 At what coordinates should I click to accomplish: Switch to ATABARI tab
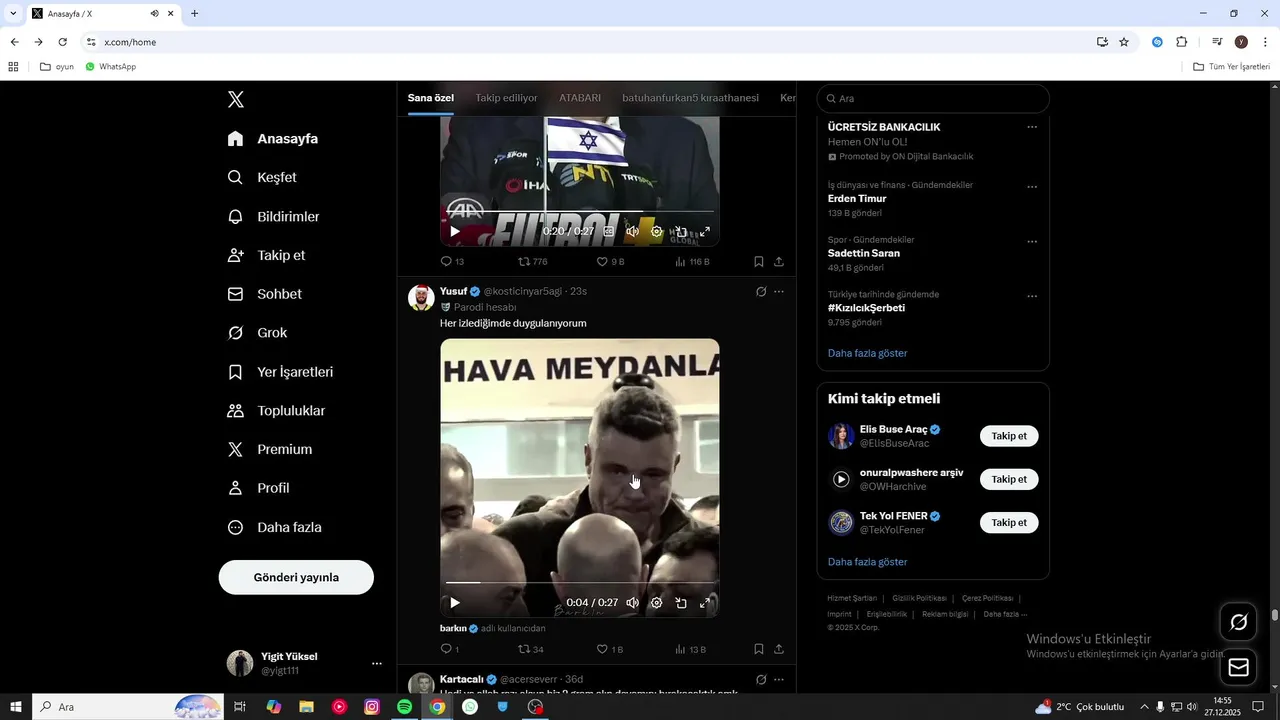click(580, 98)
